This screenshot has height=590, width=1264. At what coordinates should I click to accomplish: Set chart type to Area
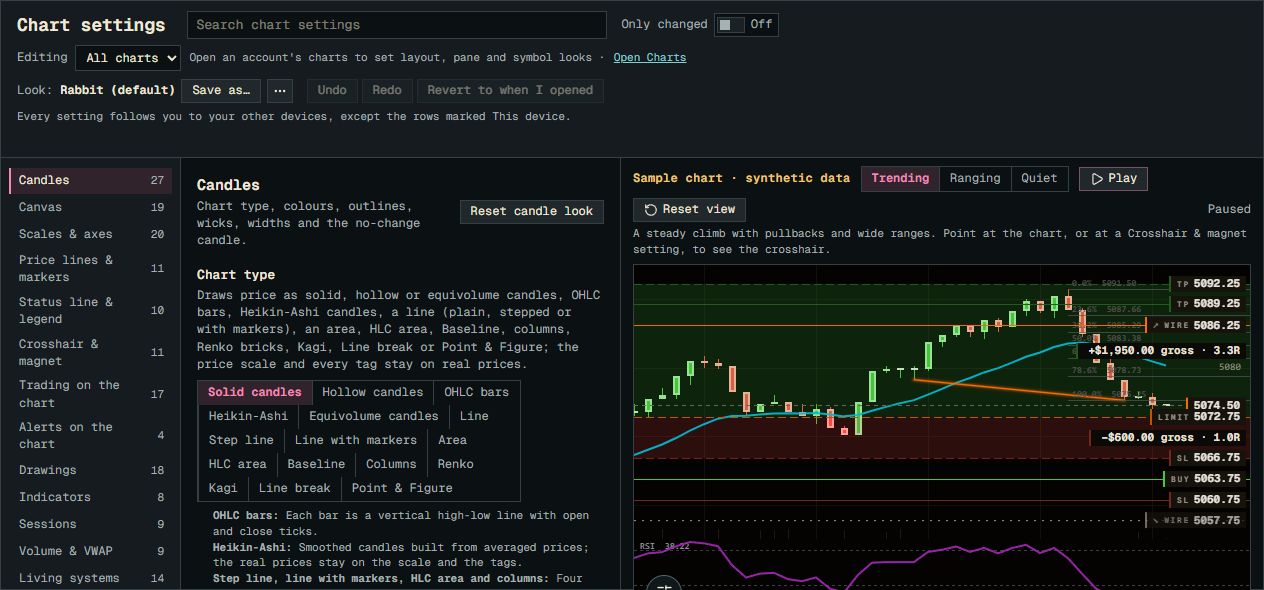coord(452,440)
